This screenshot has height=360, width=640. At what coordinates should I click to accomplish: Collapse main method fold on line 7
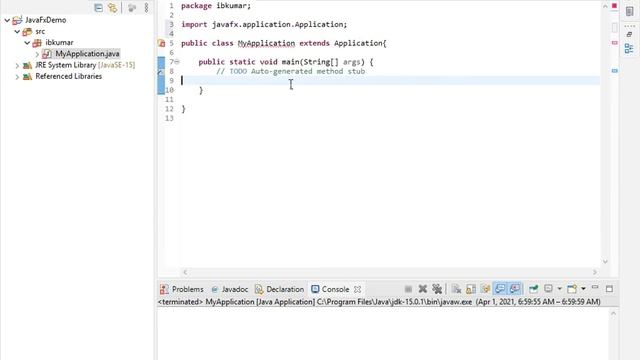click(x=177, y=62)
